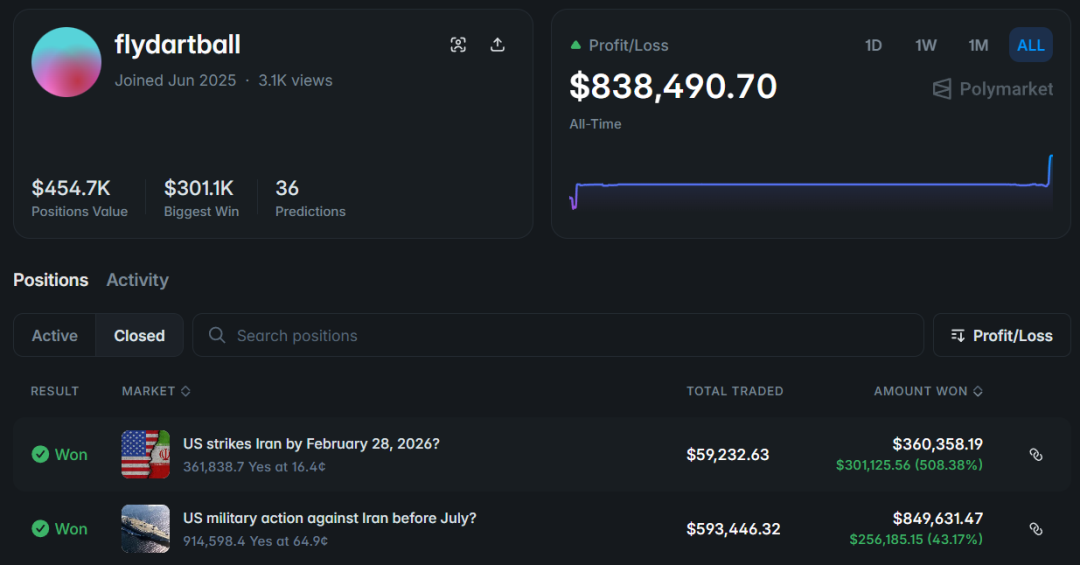The image size is (1080, 565).
Task: Click the green Won checkmark in first row
Action: pyautogui.click(x=40, y=455)
